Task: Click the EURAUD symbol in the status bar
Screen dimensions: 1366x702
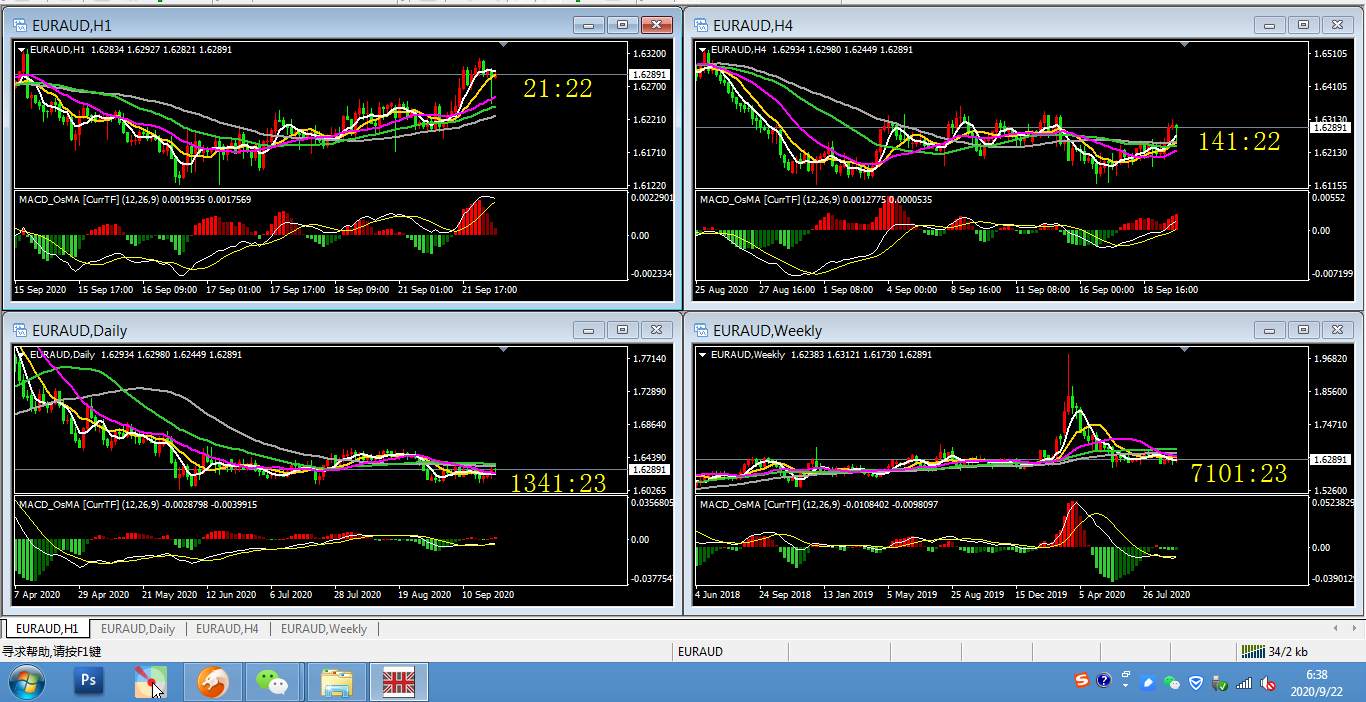Action: [x=700, y=652]
